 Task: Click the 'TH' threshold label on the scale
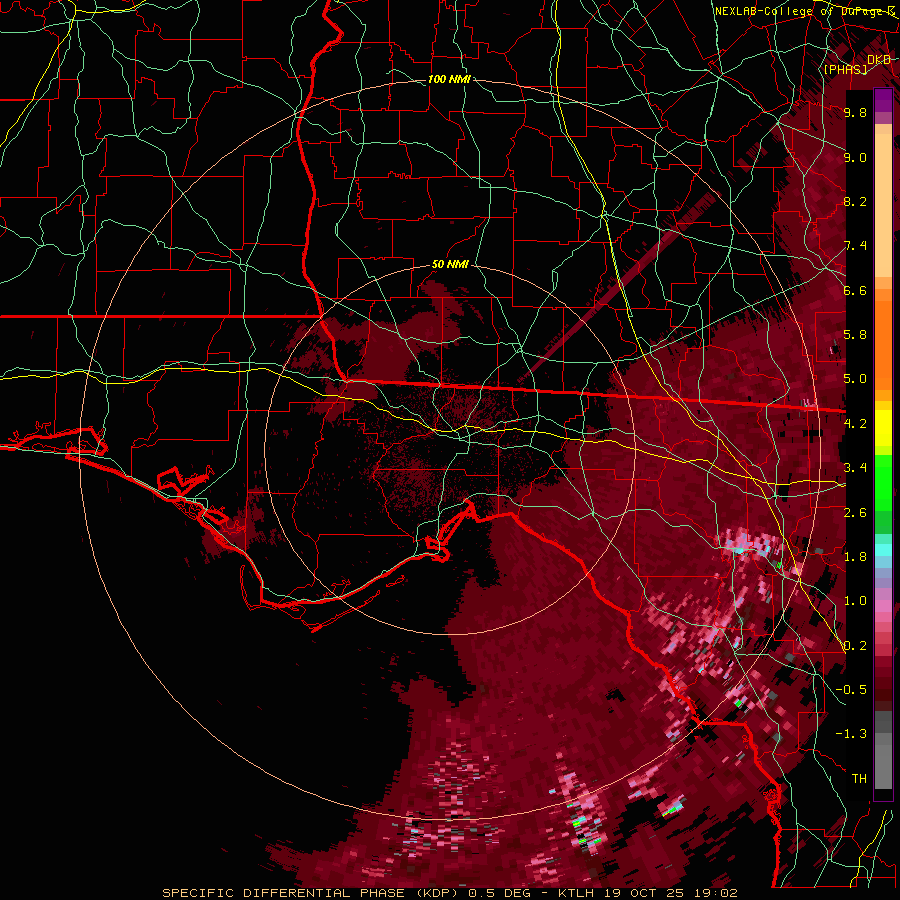[859, 779]
